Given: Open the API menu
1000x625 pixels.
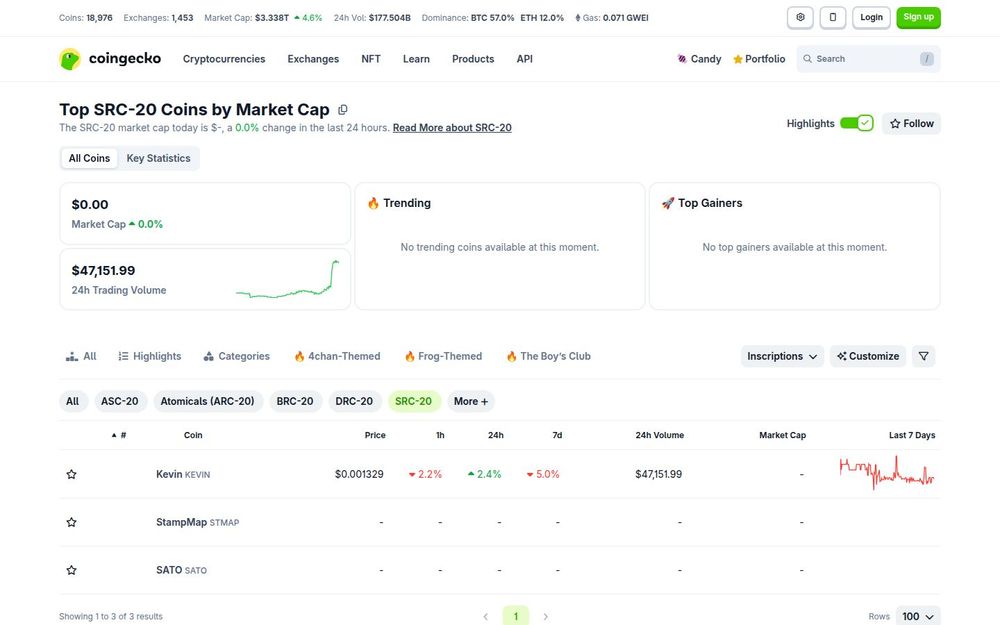Looking at the screenshot, I should pyautogui.click(x=524, y=59).
